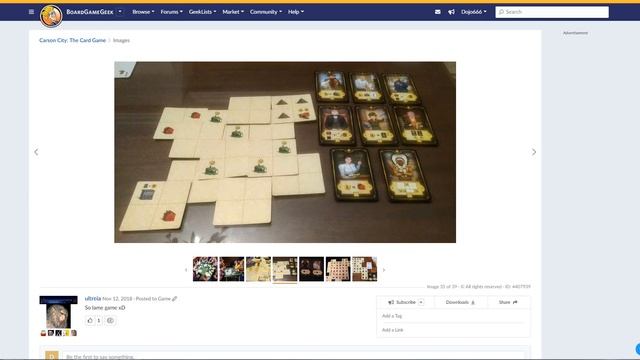Click the 'So lame game xD' caption text
The width and height of the screenshot is (640, 360).
click(x=105, y=308)
